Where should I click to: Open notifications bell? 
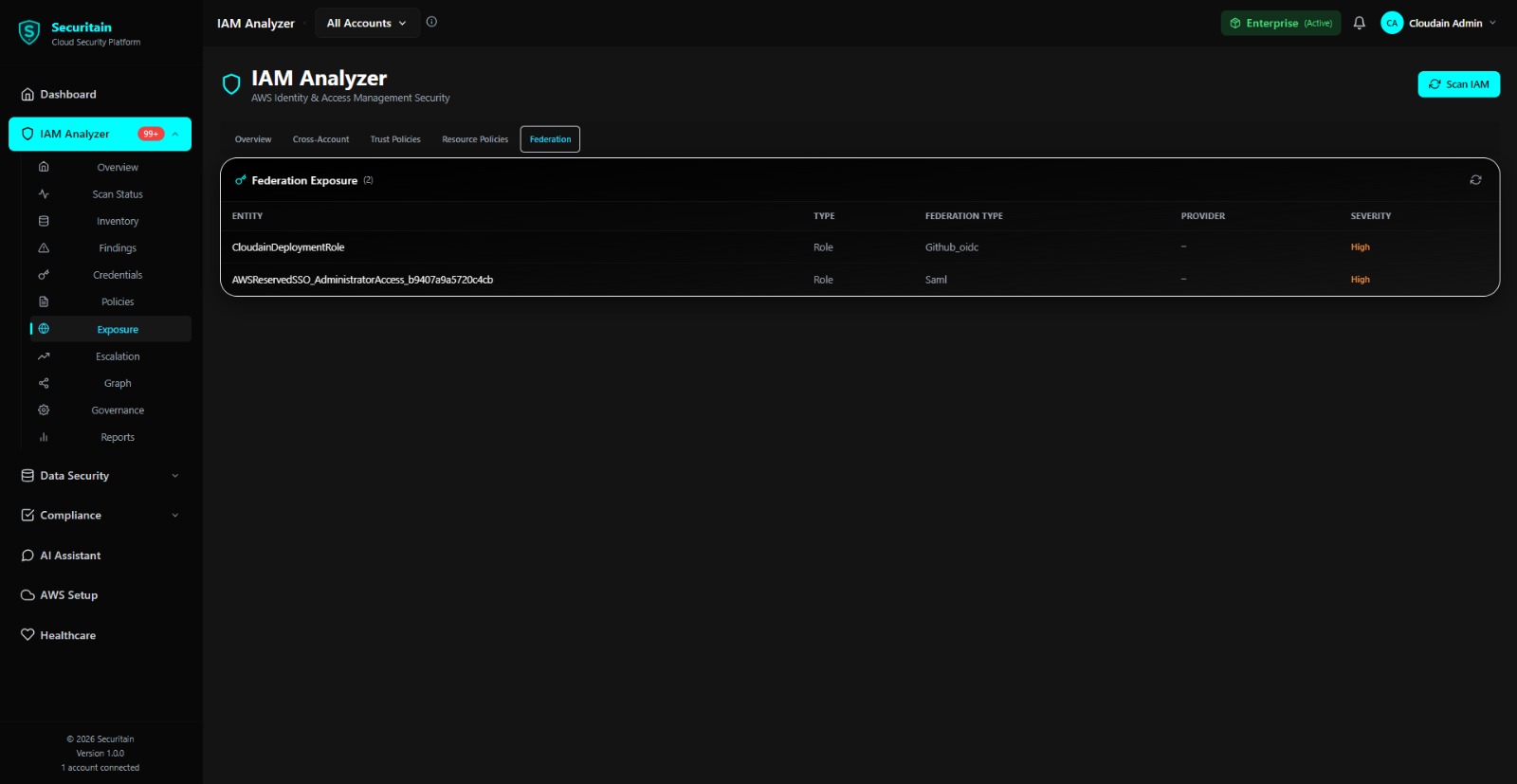(x=1360, y=23)
